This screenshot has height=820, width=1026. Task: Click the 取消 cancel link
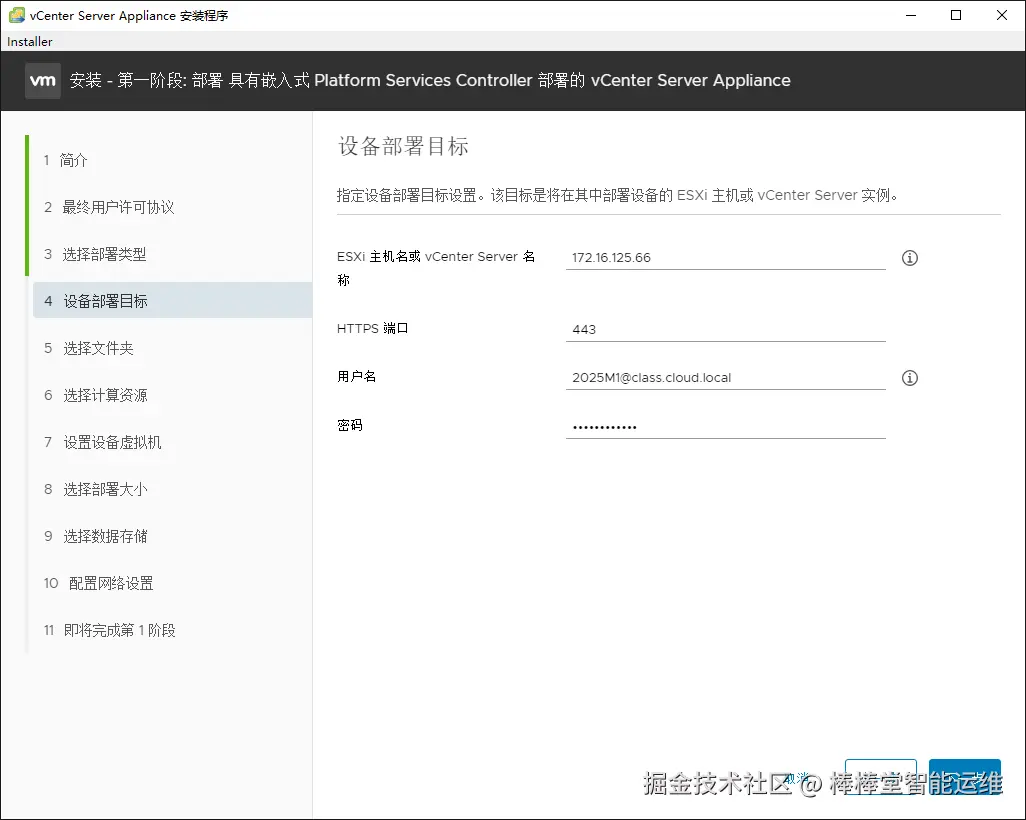tap(798, 778)
